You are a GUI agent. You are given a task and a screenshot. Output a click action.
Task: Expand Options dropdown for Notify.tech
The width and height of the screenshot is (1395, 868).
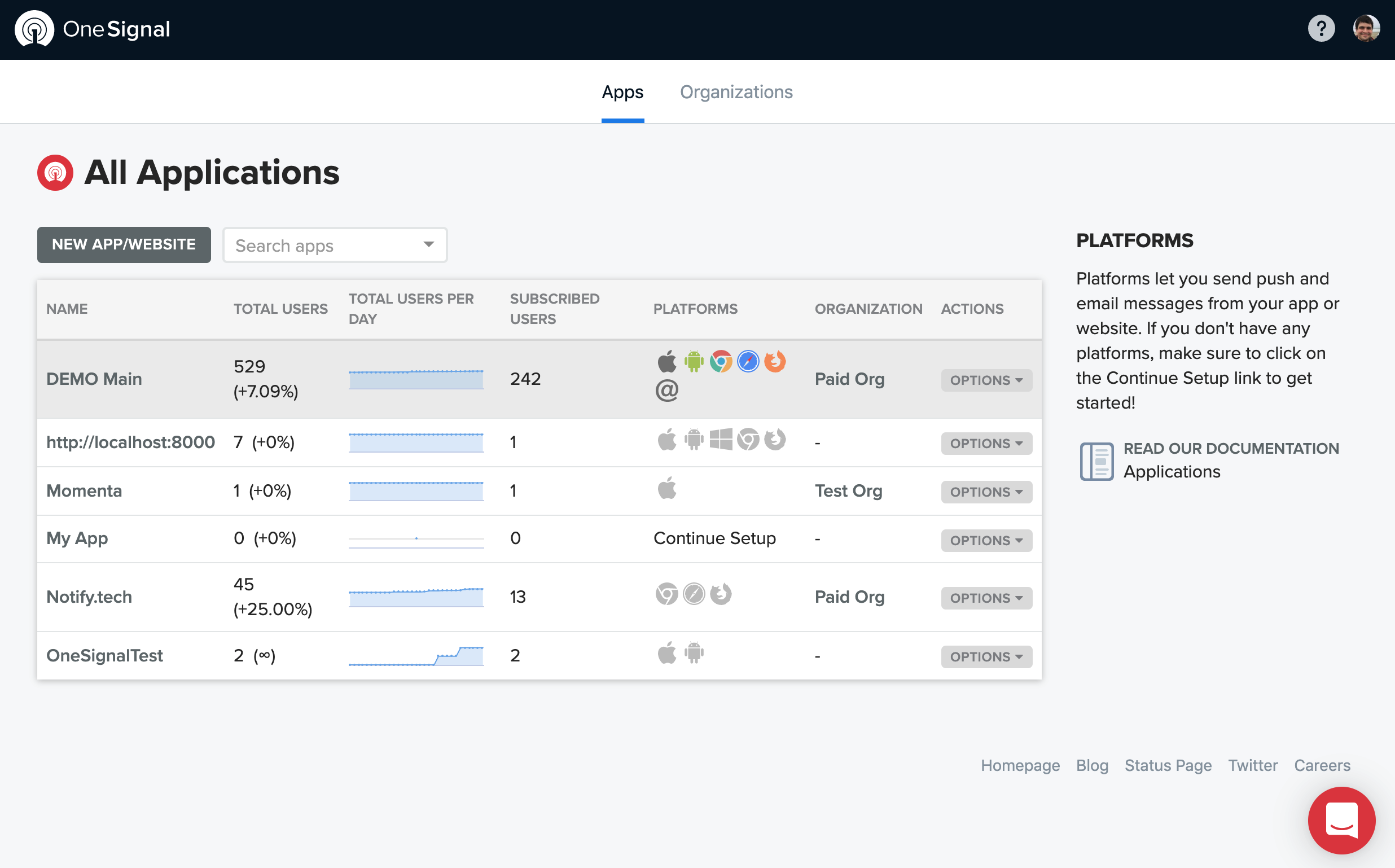(986, 598)
